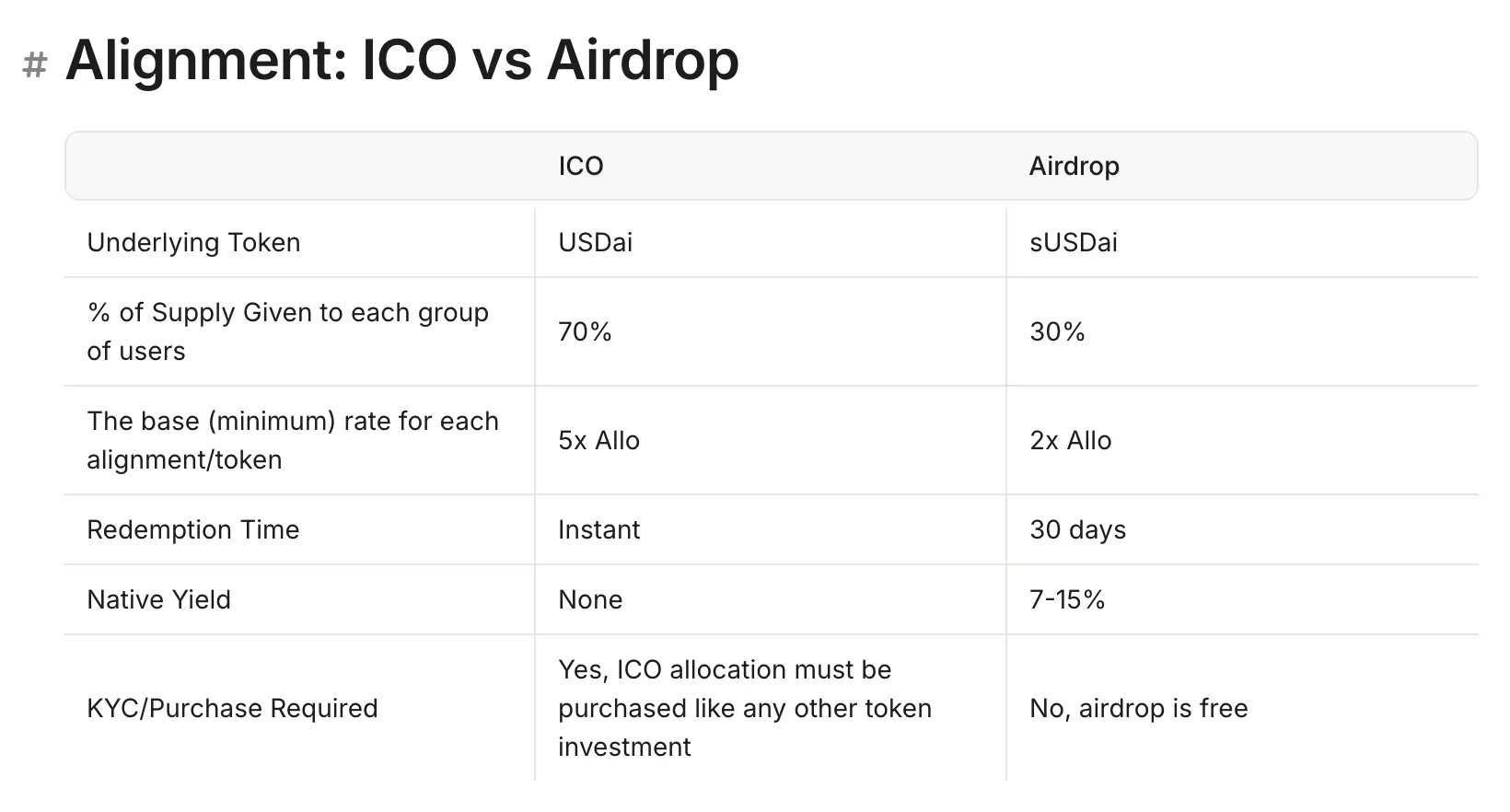Select the % of Supply row label
This screenshot has width=1510, height=812.
(x=287, y=331)
